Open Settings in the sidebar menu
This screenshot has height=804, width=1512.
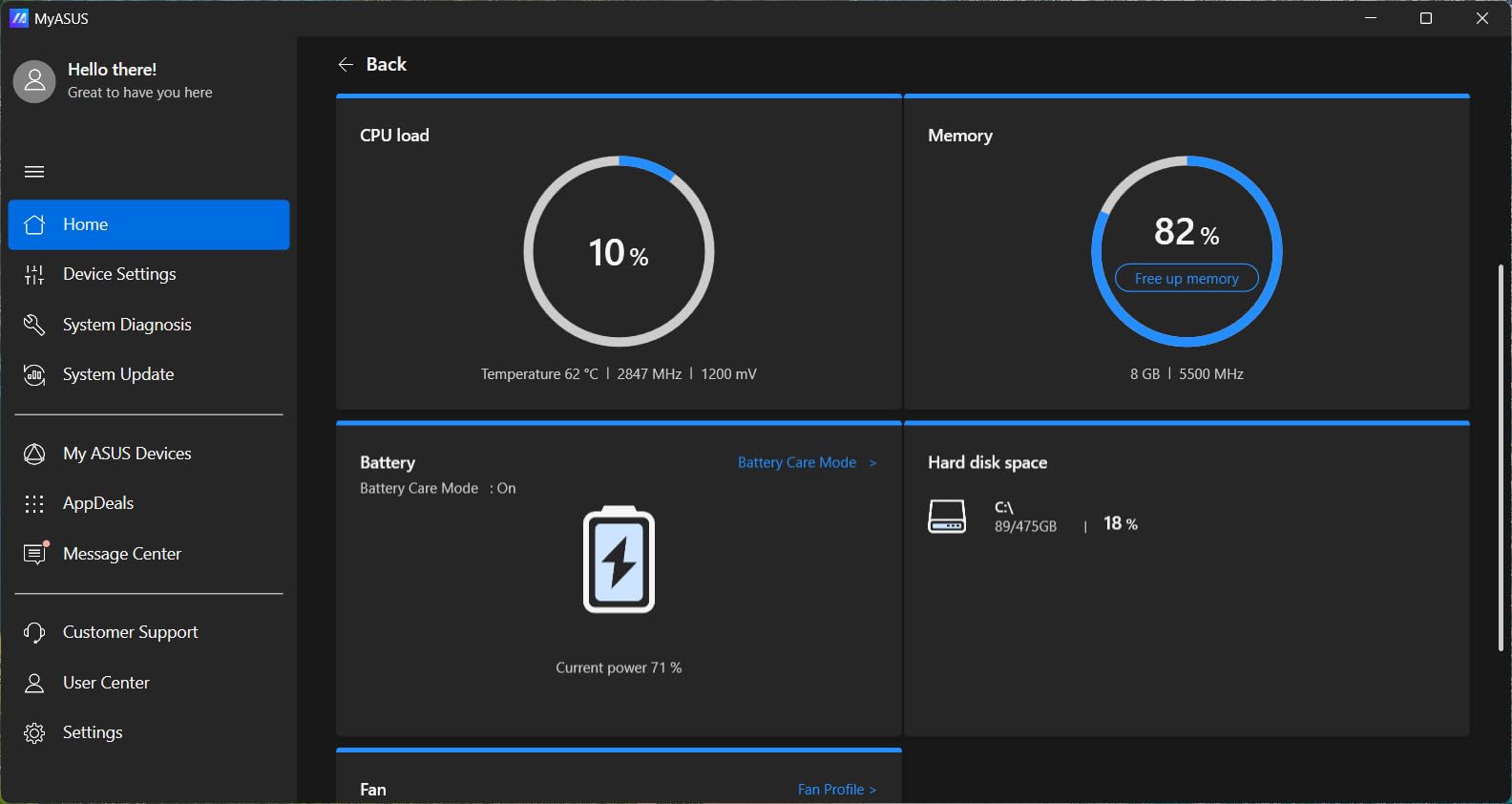click(92, 732)
